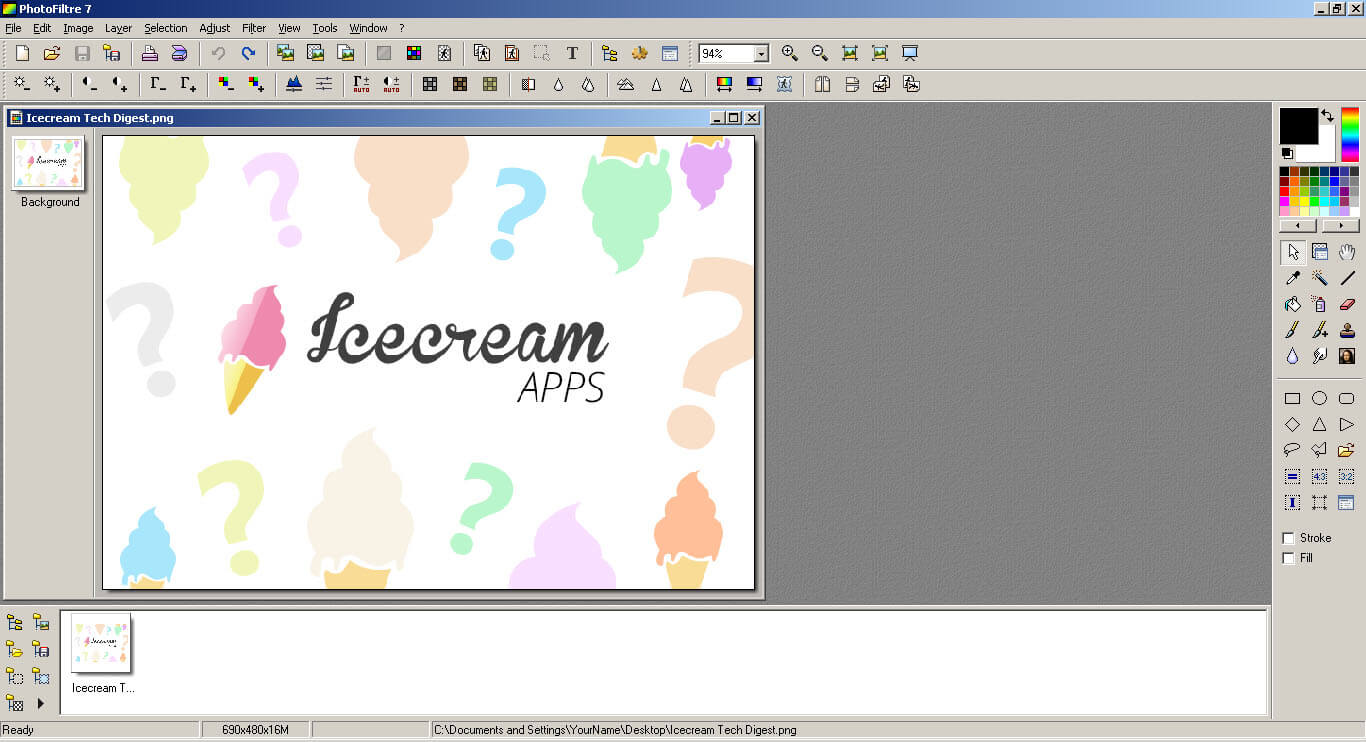Select the Eraser tool
Image resolution: width=1366 pixels, height=742 pixels.
[1347, 304]
